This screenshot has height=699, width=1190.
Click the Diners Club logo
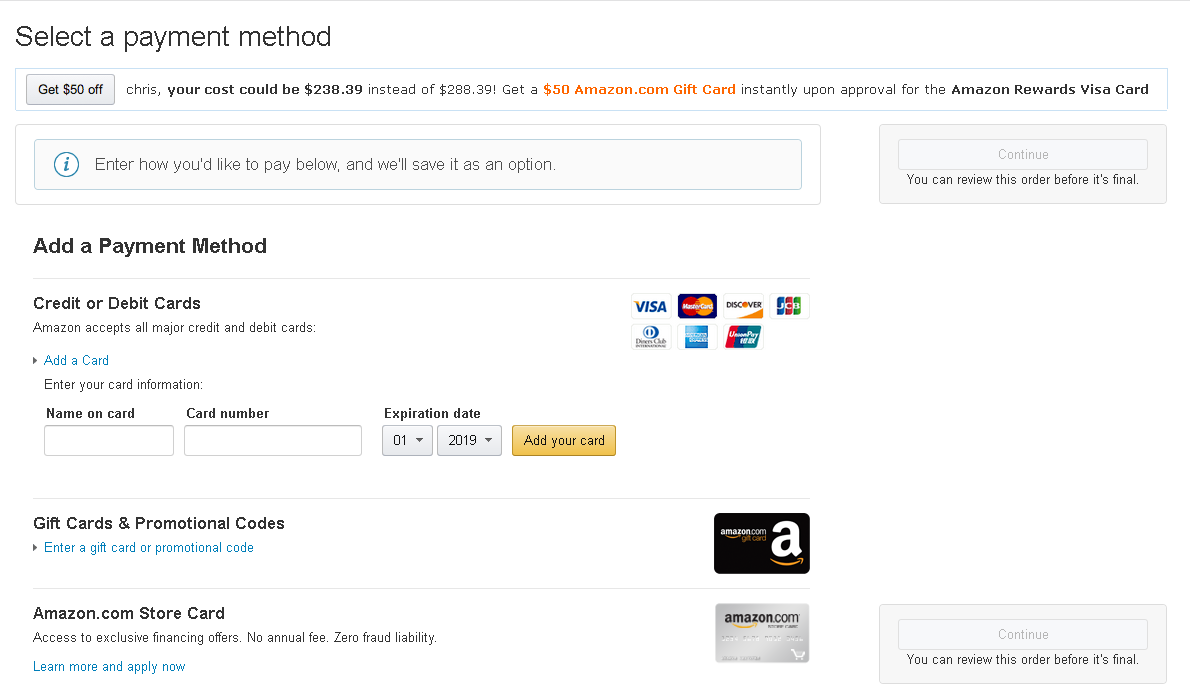(651, 337)
